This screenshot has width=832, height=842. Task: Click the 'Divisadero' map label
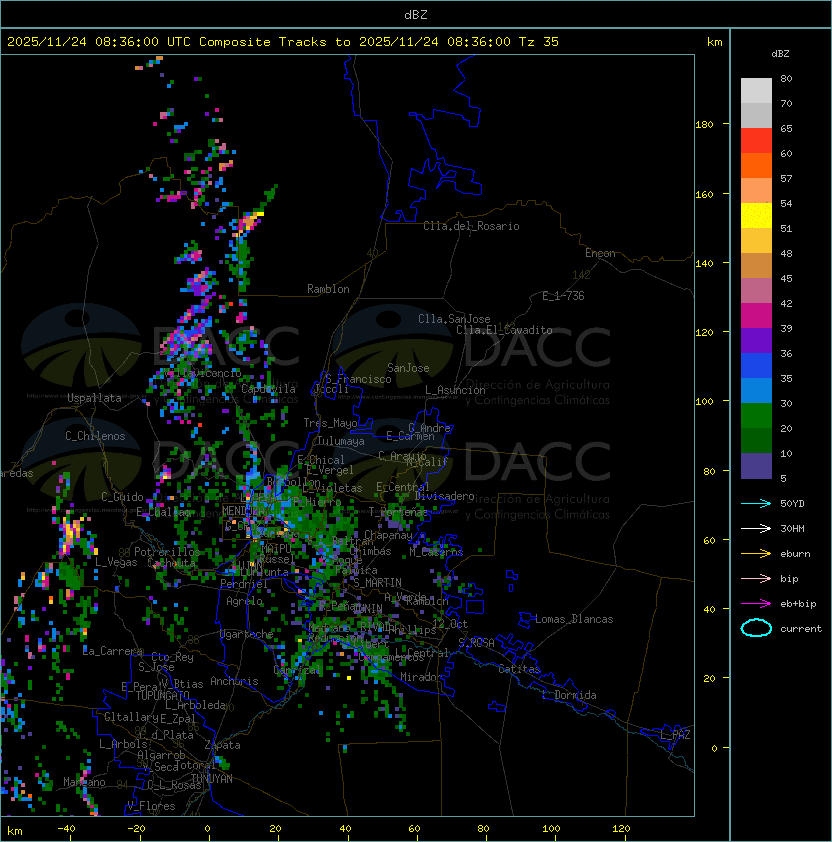444,496
